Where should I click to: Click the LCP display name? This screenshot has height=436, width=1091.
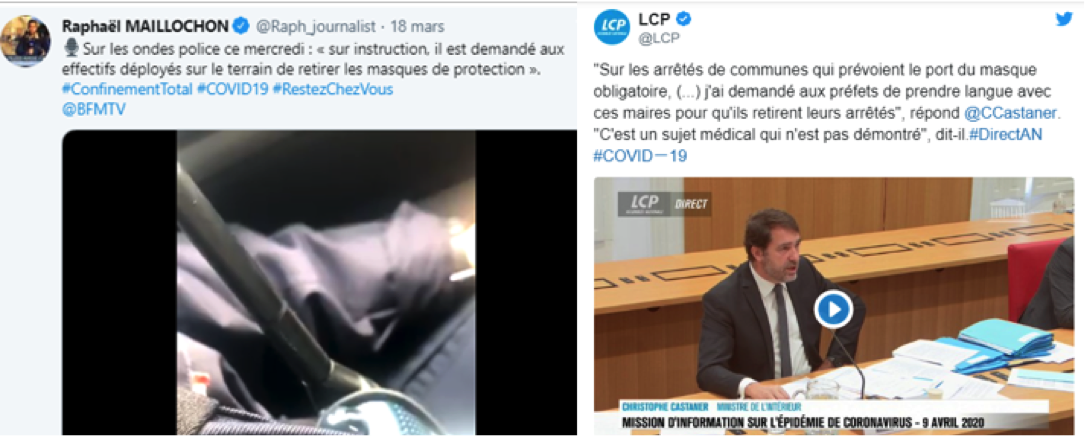pyautogui.click(x=655, y=19)
